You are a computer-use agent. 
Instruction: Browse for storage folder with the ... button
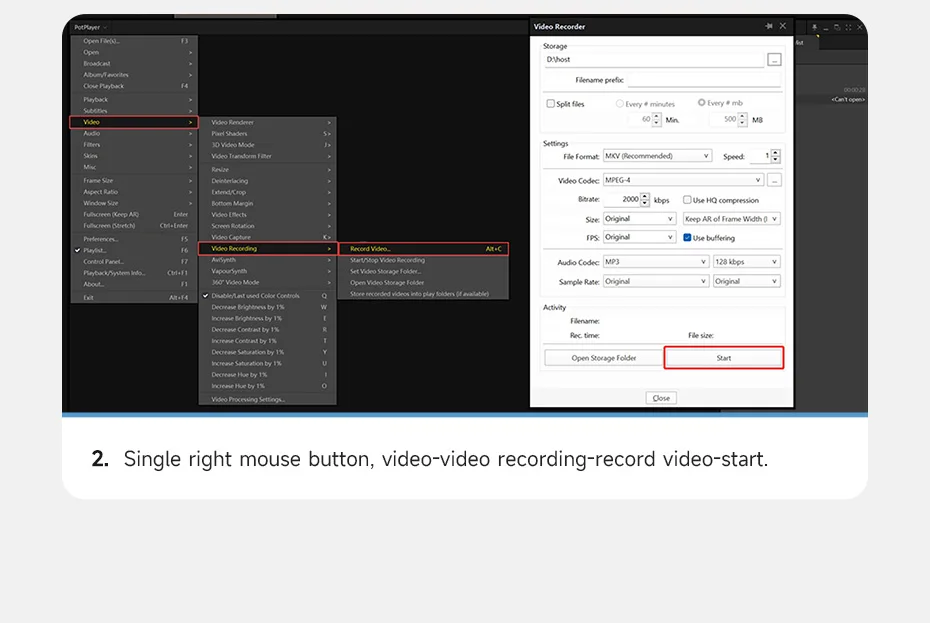click(x=774, y=59)
